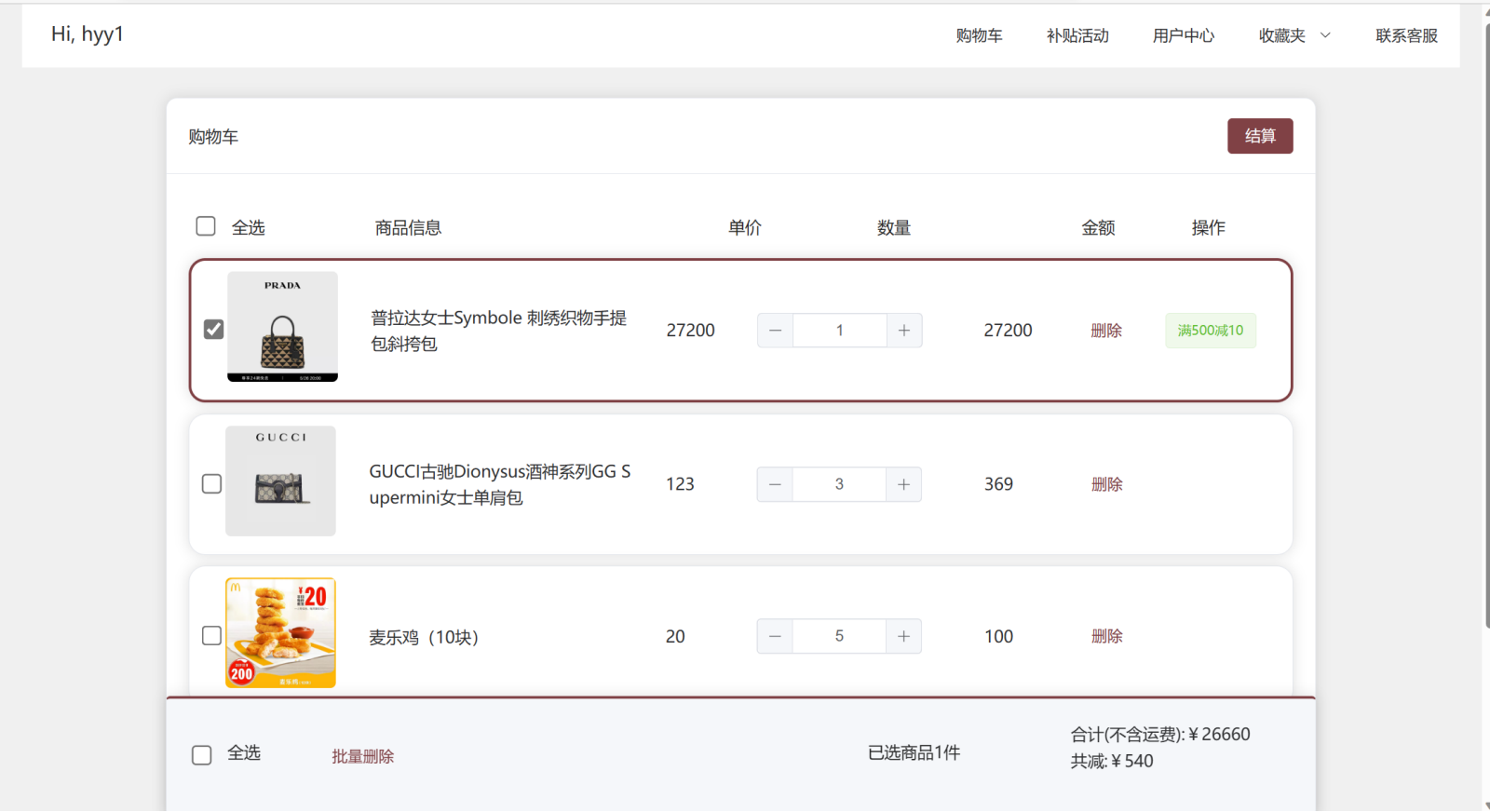Click minus icon for GUCCI bag quantity
Screen dimensions: 1490x812
pyautogui.click(x=775, y=484)
